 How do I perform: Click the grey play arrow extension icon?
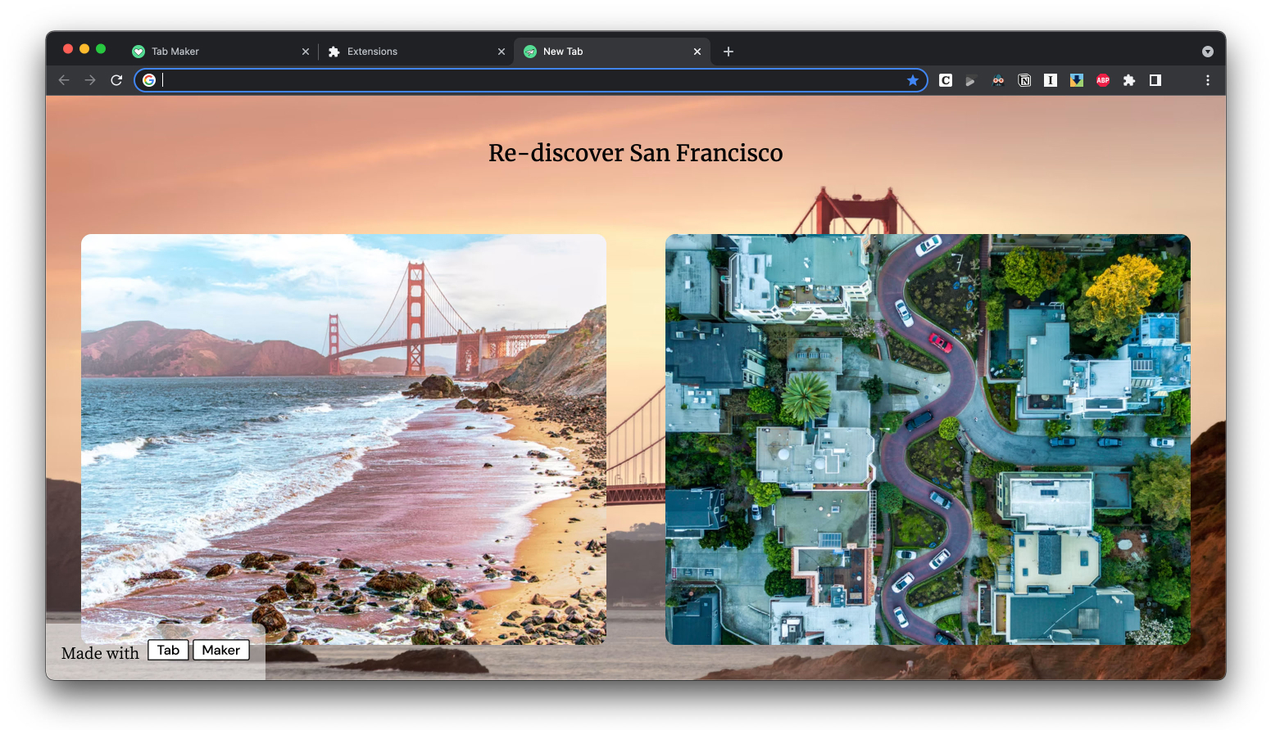971,80
